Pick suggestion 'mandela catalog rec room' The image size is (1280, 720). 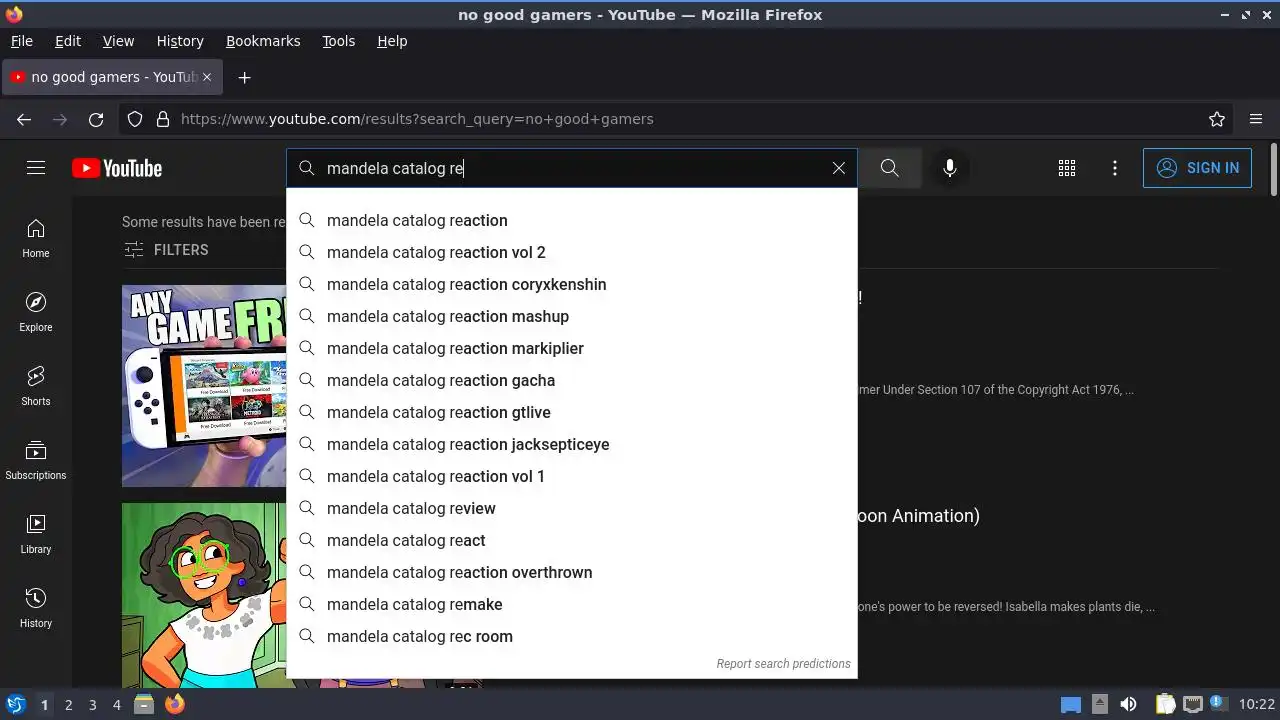pos(572,636)
